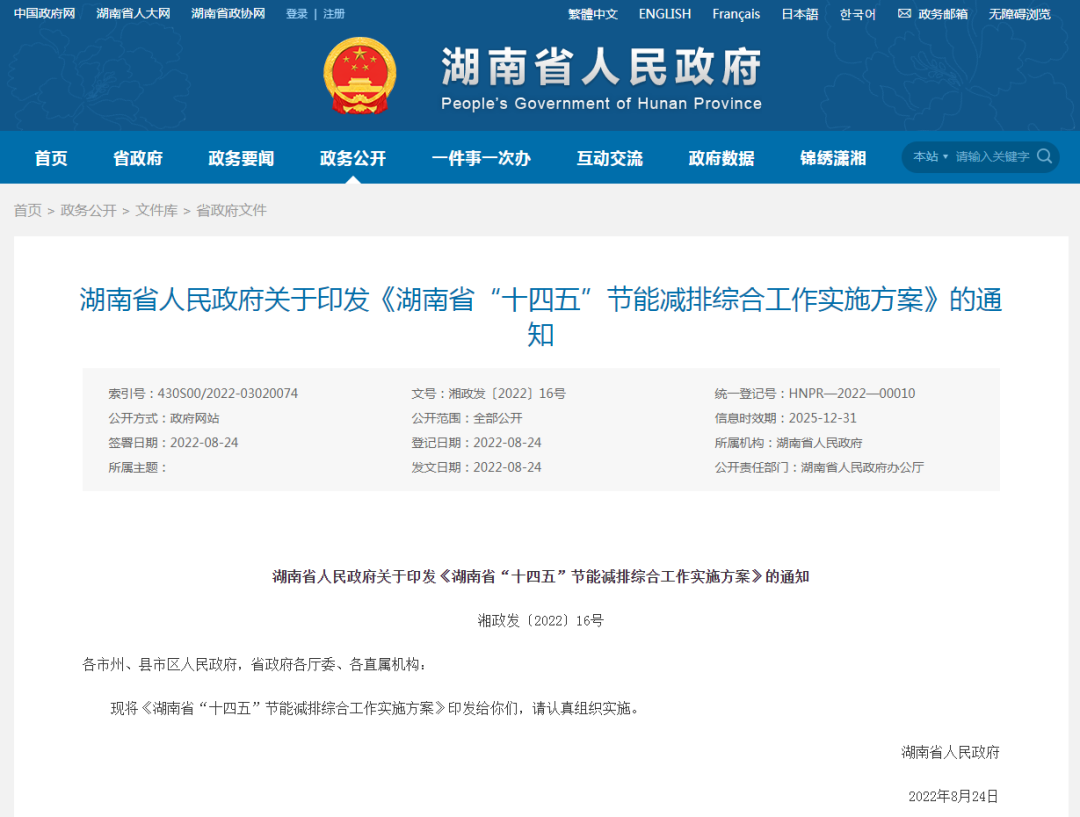Click 文件库 in the breadcrumb
Viewport: 1080px width, 817px height.
[x=156, y=210]
